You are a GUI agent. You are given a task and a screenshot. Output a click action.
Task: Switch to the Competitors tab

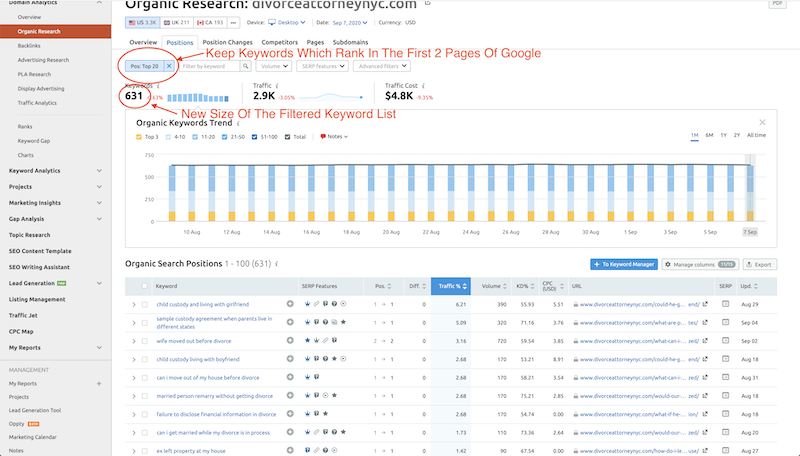coord(280,42)
